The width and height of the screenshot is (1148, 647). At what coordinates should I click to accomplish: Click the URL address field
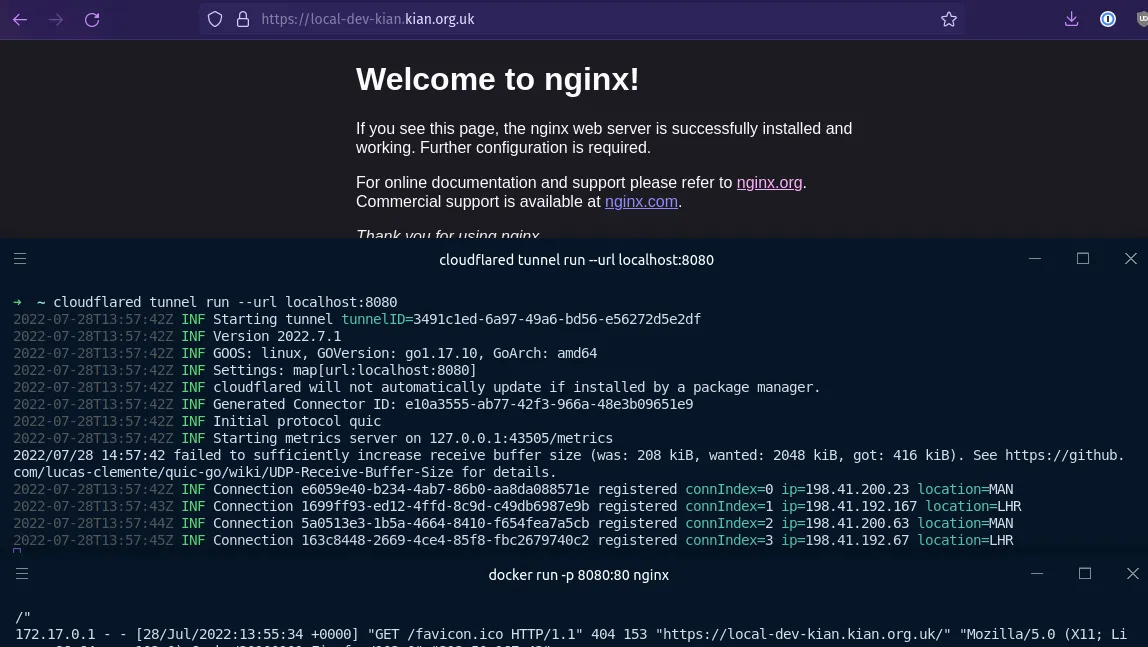pos(581,19)
